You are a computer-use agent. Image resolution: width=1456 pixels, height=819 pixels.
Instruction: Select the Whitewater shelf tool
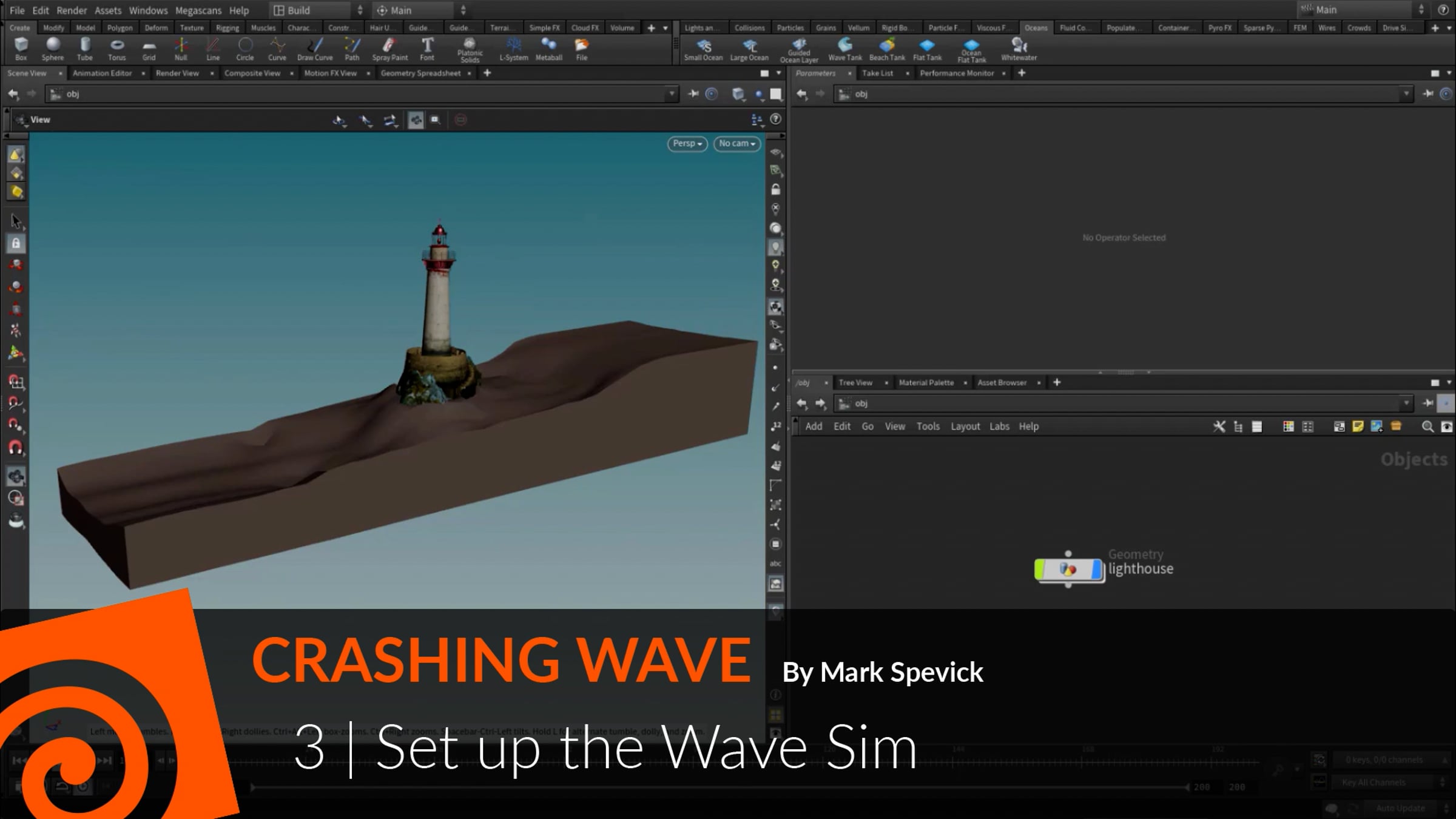tap(1019, 49)
